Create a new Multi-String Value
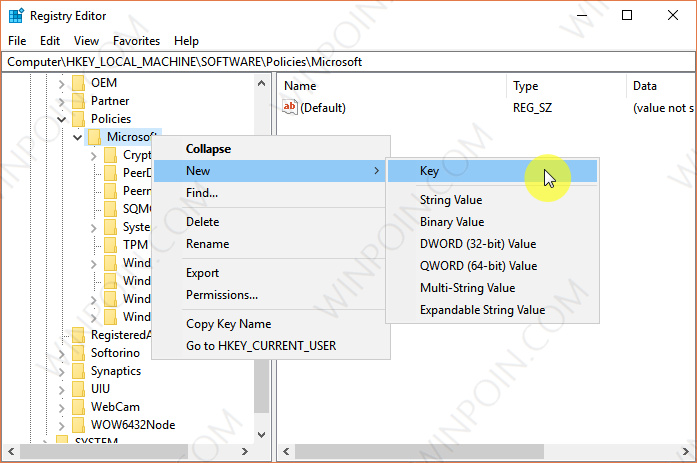This screenshot has width=697, height=463. click(x=492, y=288)
